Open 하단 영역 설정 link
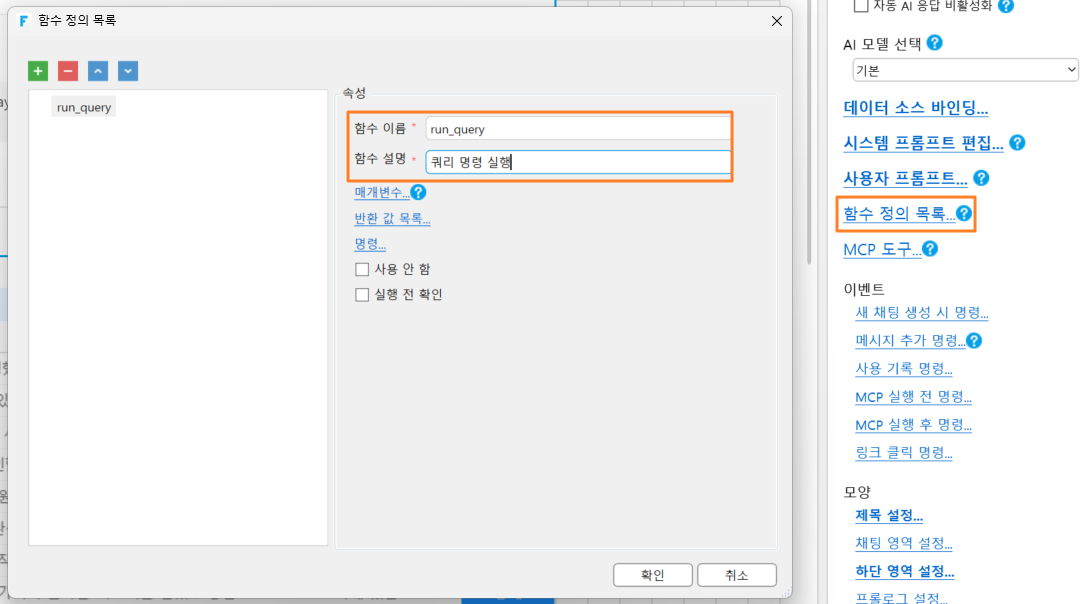The height and width of the screenshot is (604, 1088). pyautogui.click(x=904, y=572)
